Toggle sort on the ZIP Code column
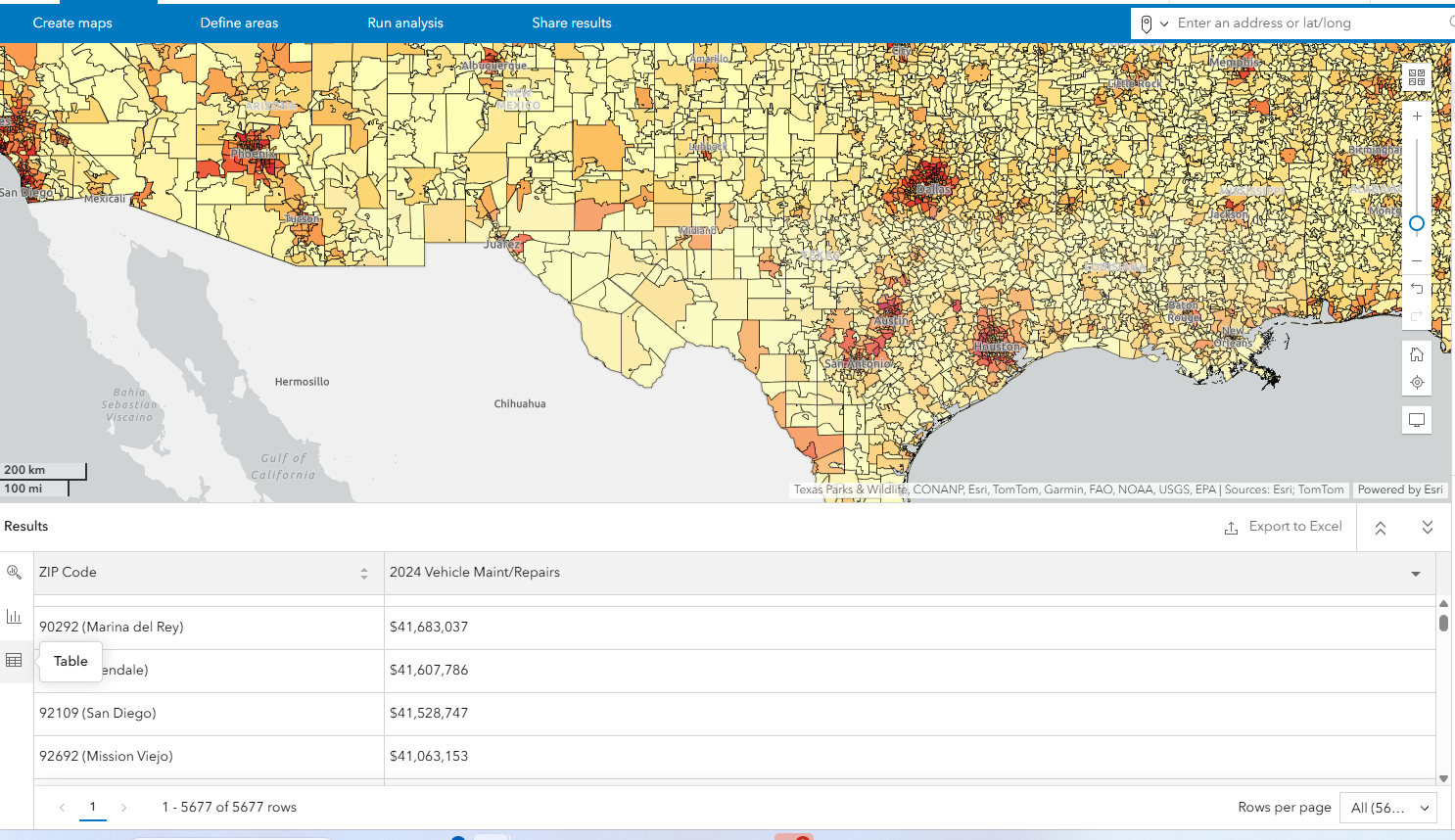The image size is (1455, 840). click(x=363, y=572)
